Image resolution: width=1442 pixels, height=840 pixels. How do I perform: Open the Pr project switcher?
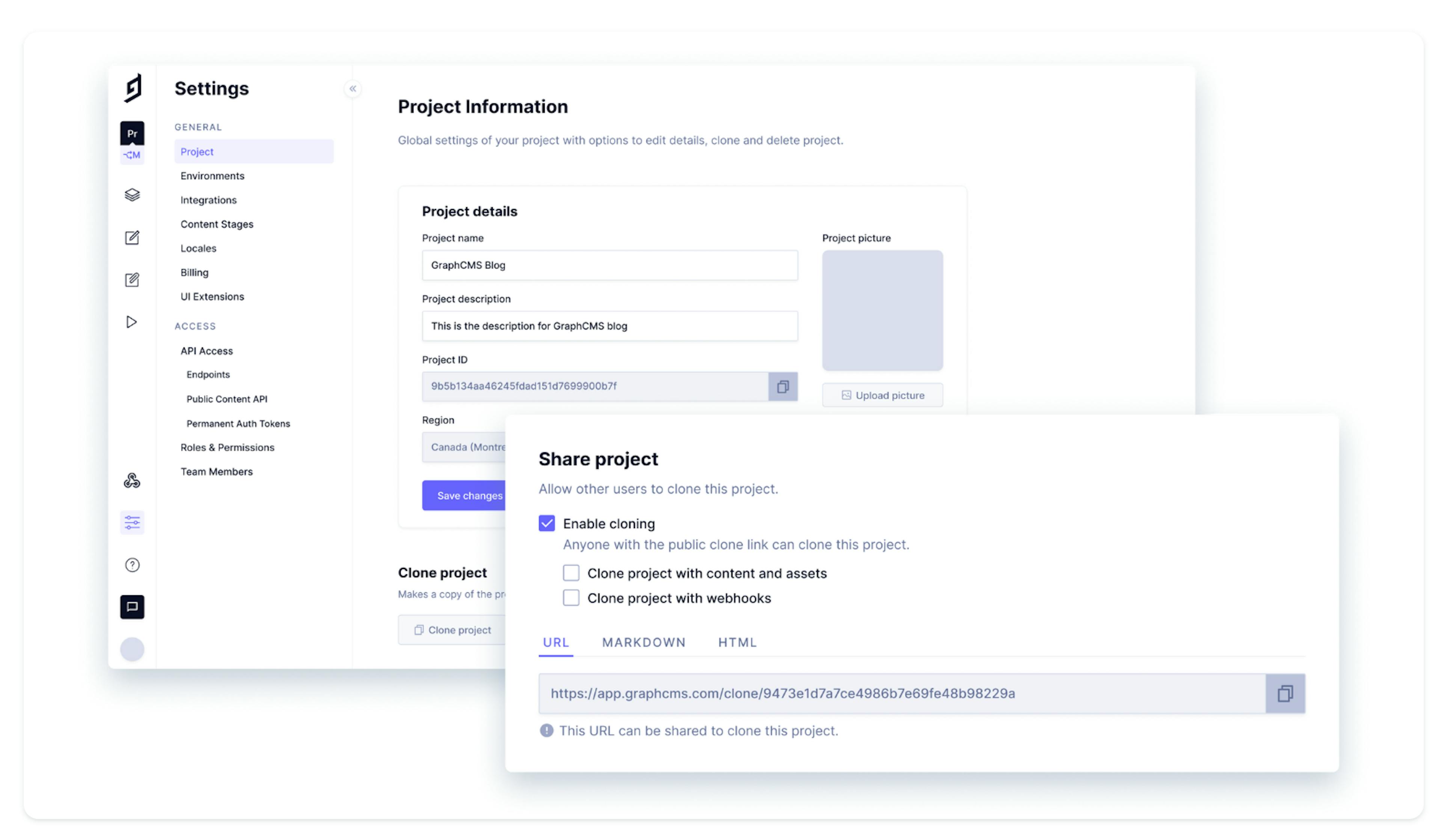pyautogui.click(x=132, y=134)
